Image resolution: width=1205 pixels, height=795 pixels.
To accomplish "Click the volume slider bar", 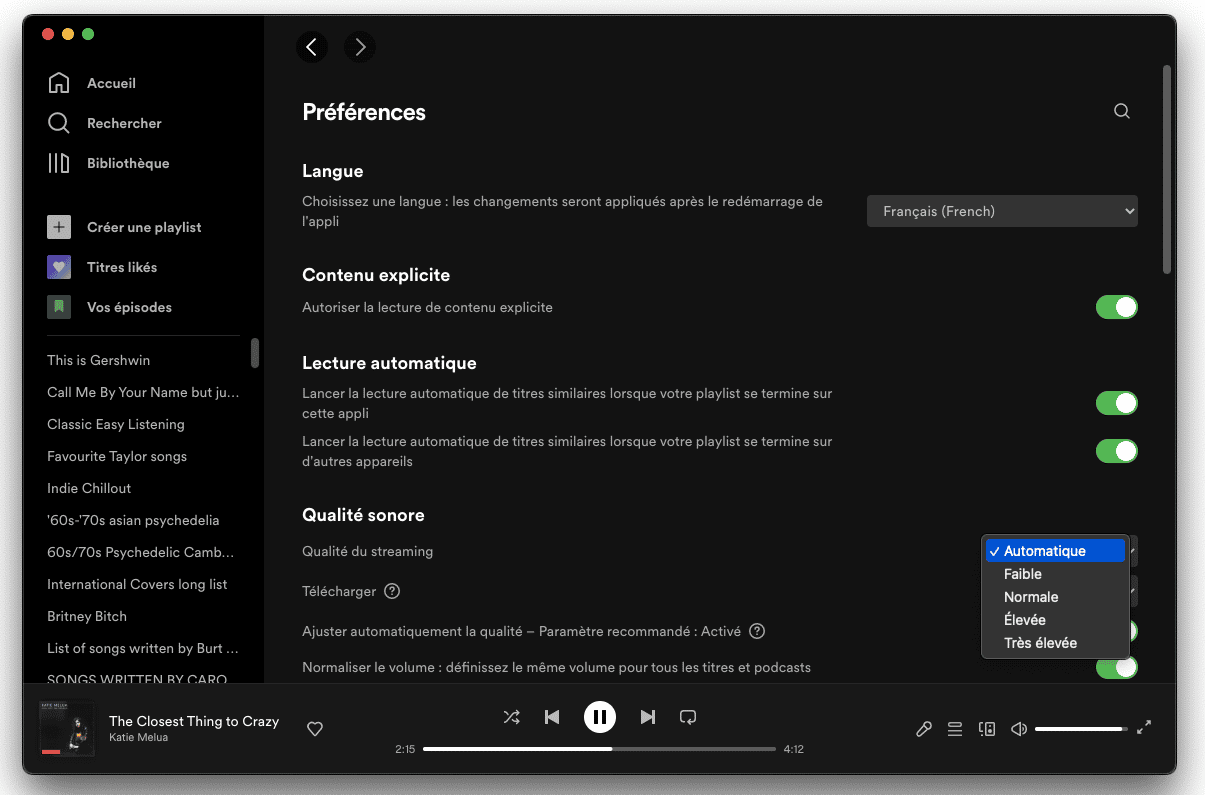I will (x=1080, y=729).
